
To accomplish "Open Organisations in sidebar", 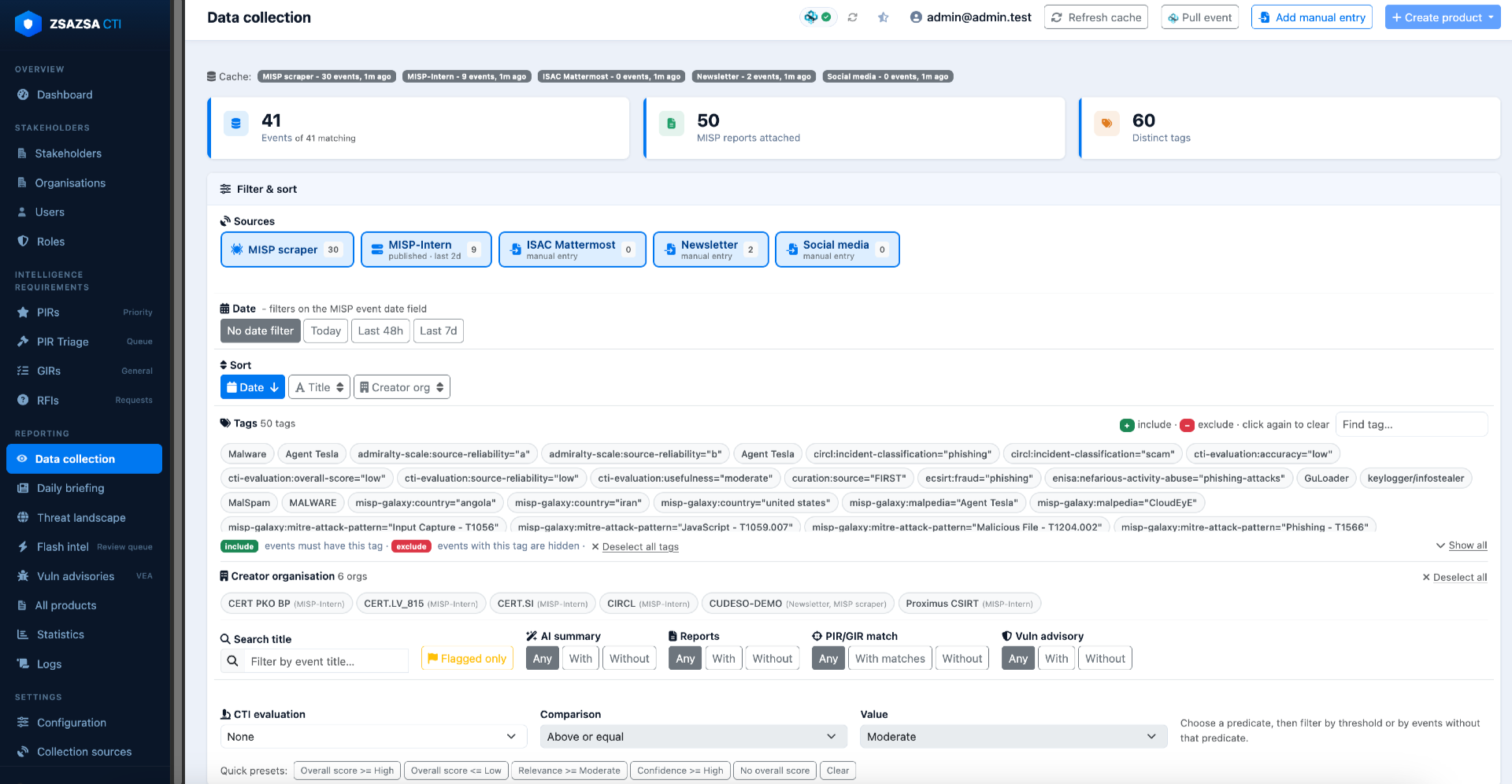I will pos(84,183).
